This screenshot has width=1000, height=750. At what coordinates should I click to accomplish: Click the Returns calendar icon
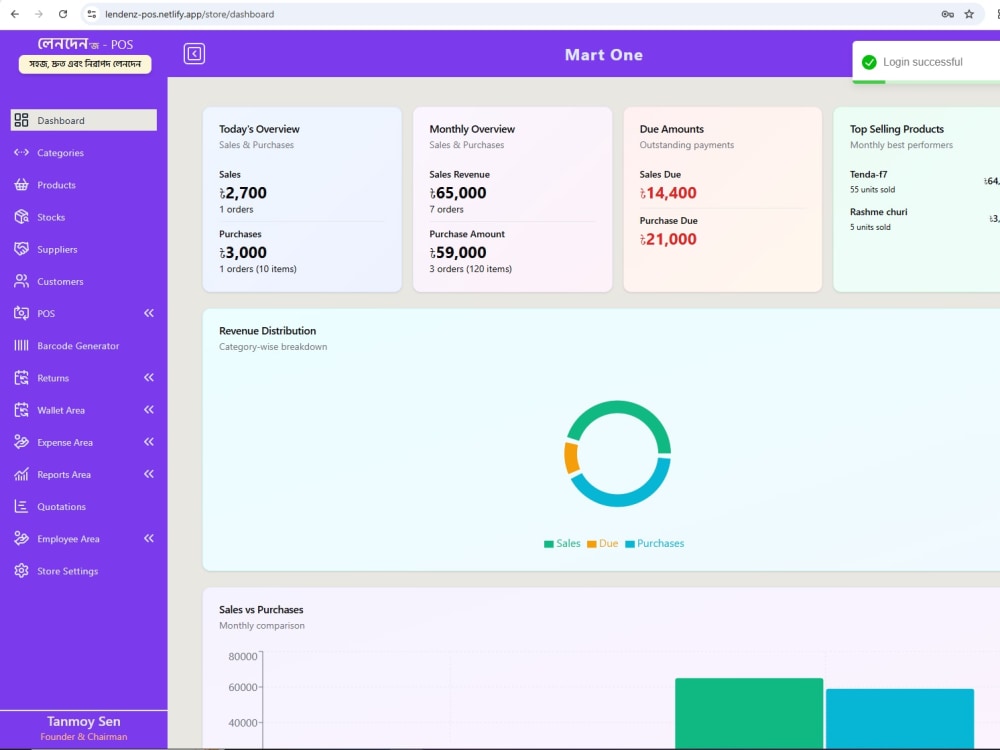(21, 378)
